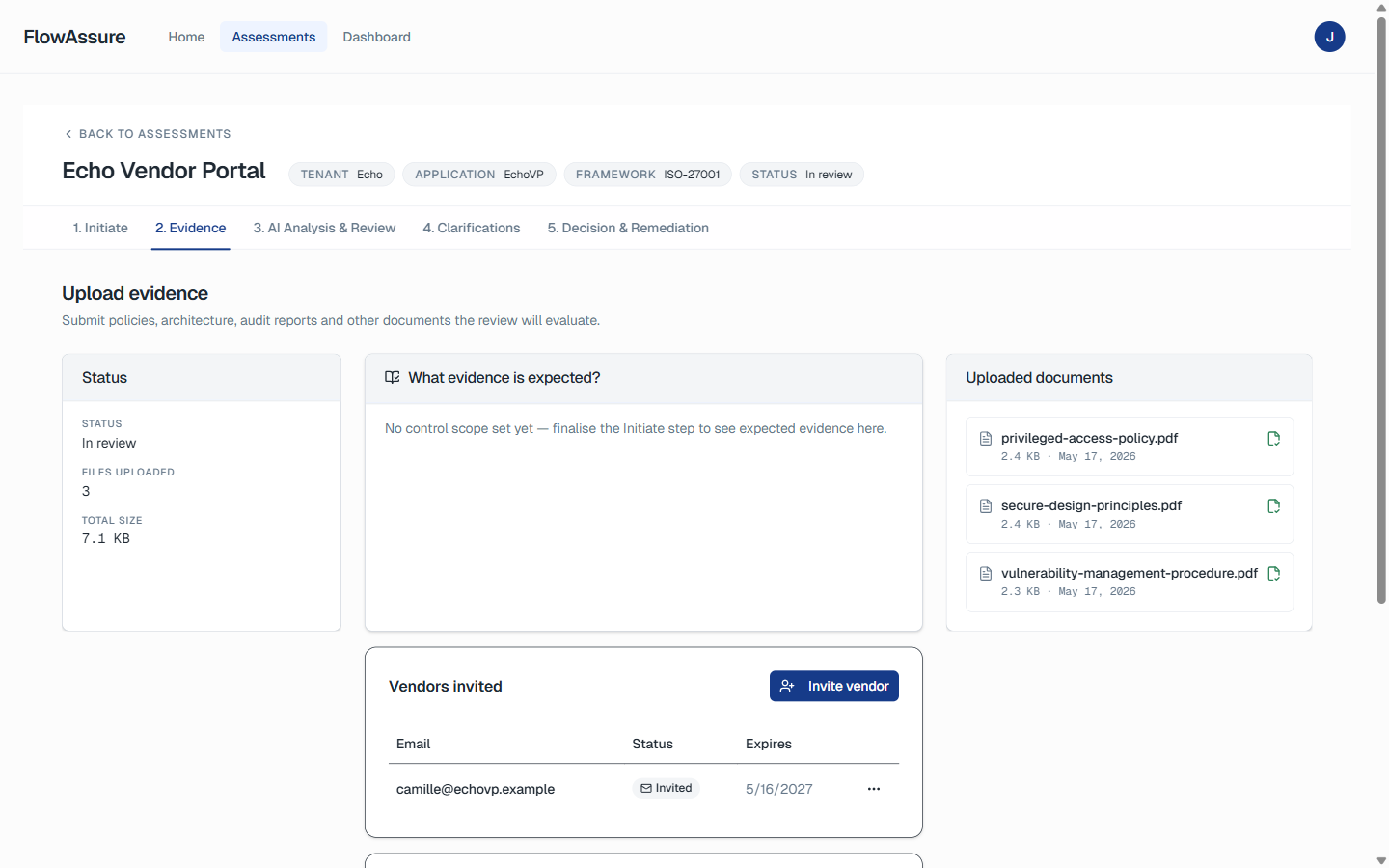The height and width of the screenshot is (868, 1389).
Task: Click the Files Uploaded count 3
Action: 86,491
